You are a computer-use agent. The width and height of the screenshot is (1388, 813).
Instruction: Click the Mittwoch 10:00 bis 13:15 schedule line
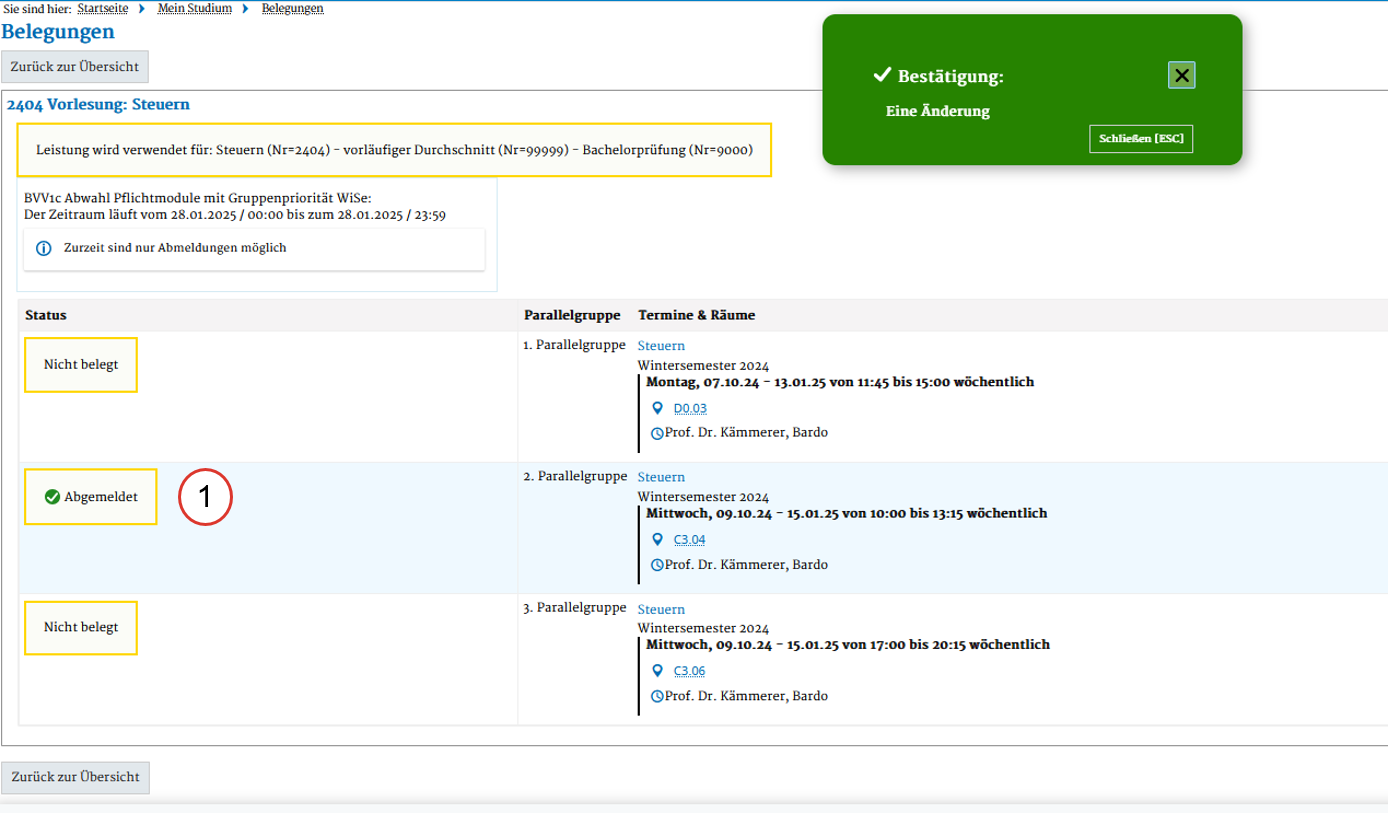[x=846, y=514]
